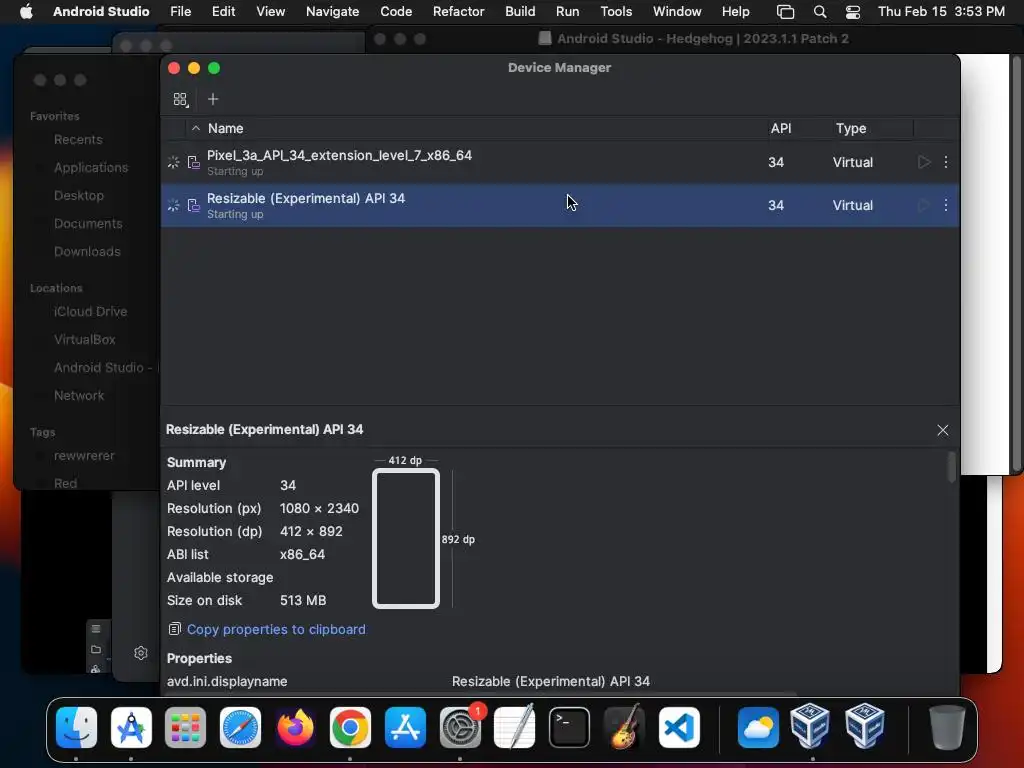Open Stage Manager icon in menu bar
The width and height of the screenshot is (1024, 768).
coord(785,12)
